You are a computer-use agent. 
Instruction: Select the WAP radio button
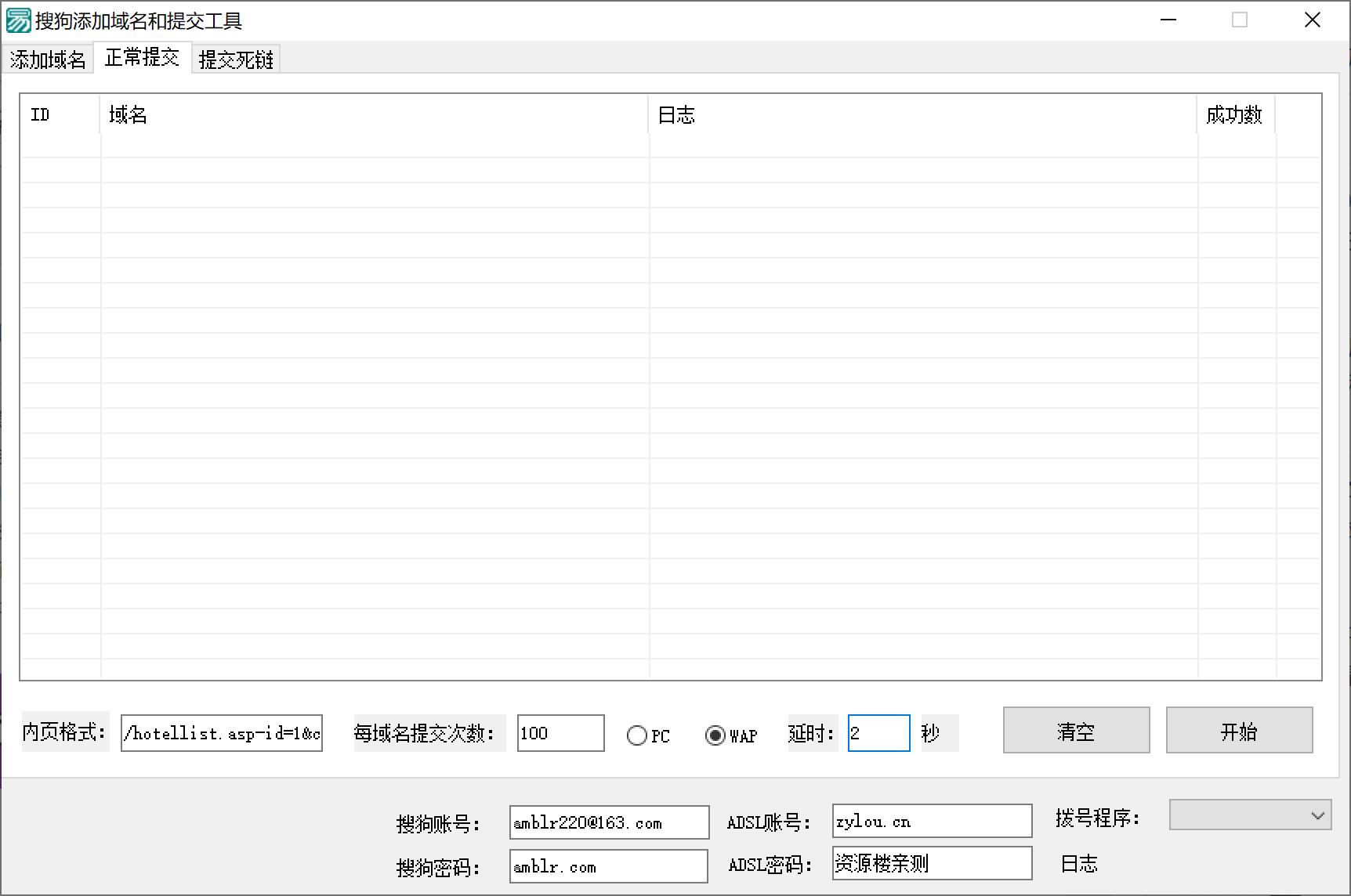click(715, 735)
